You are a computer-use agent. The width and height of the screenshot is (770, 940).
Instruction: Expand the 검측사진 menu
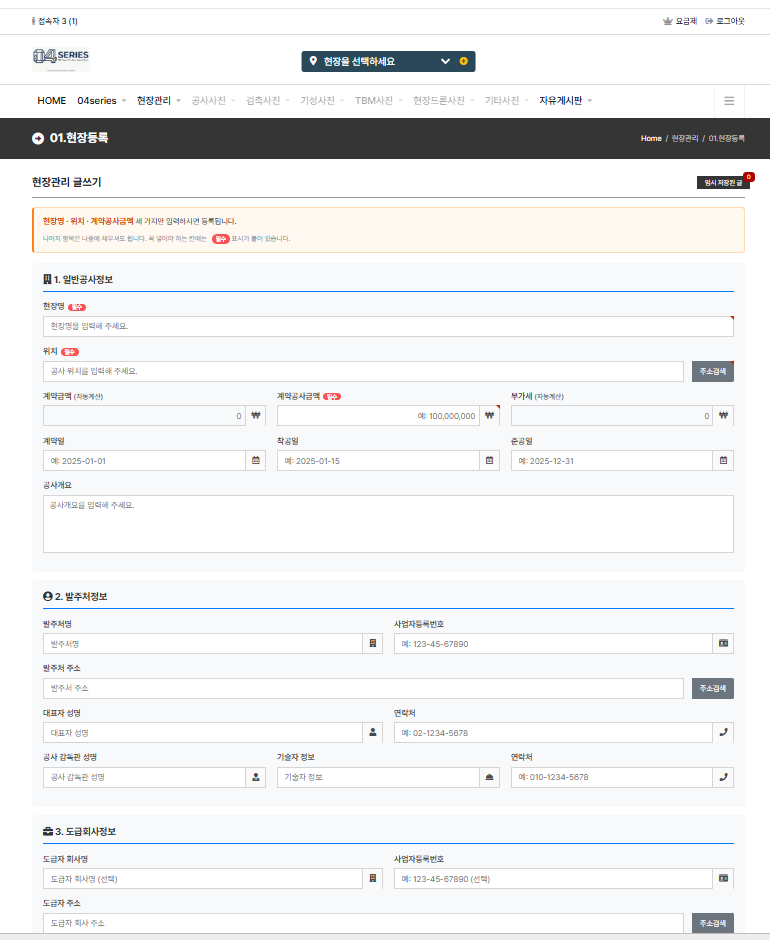[267, 101]
